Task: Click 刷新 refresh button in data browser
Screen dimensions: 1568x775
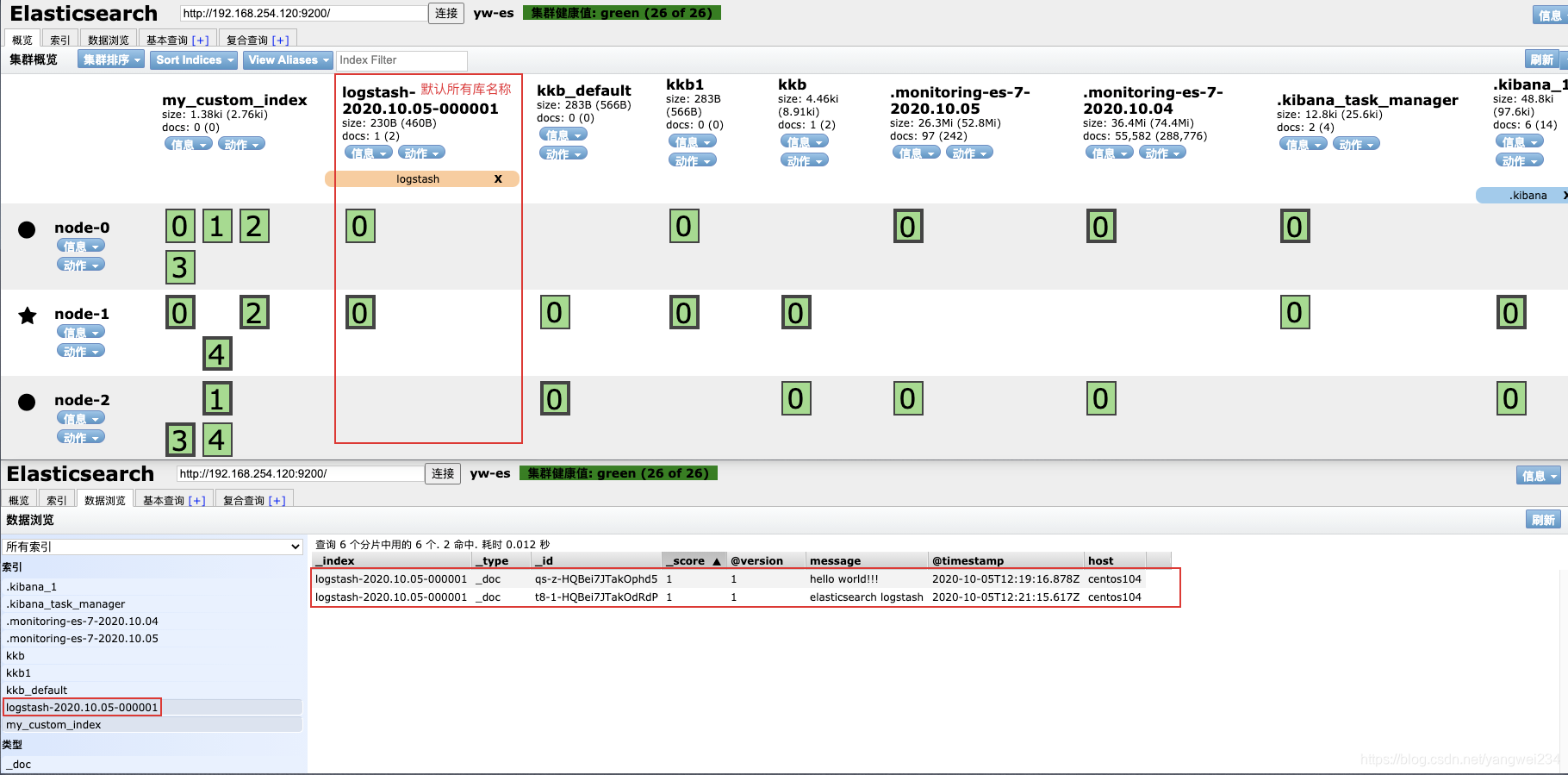Action: tap(1543, 520)
